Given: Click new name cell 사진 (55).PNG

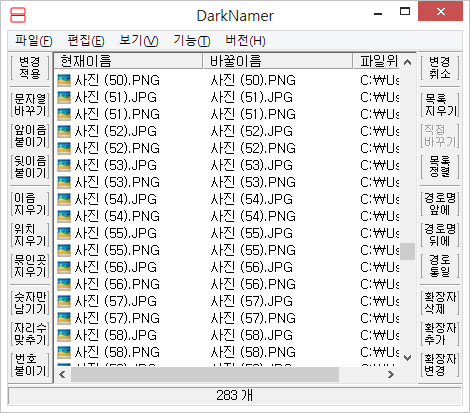Looking at the screenshot, I should point(253,250).
